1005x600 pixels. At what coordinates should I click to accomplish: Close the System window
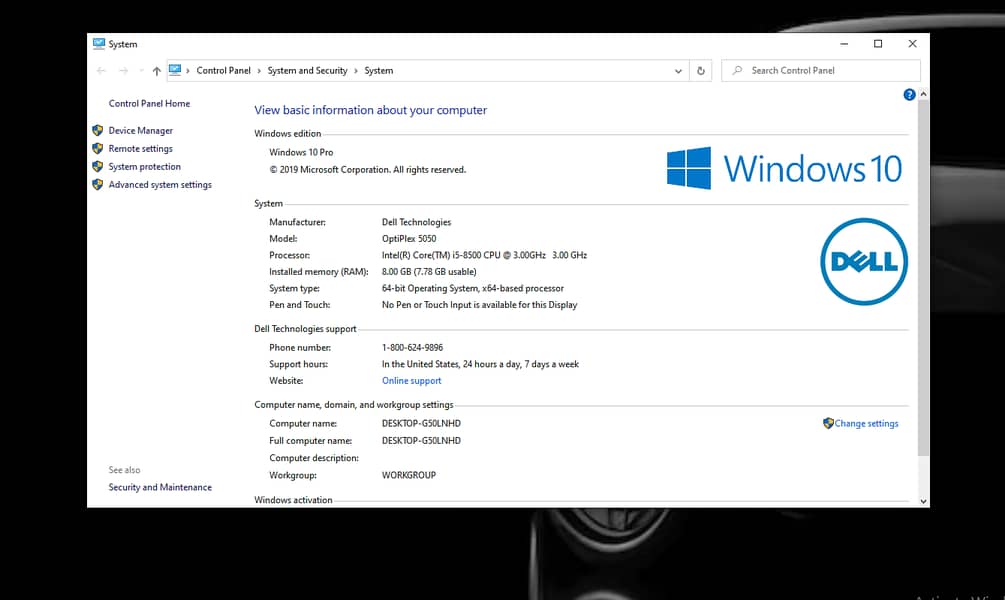(x=912, y=44)
